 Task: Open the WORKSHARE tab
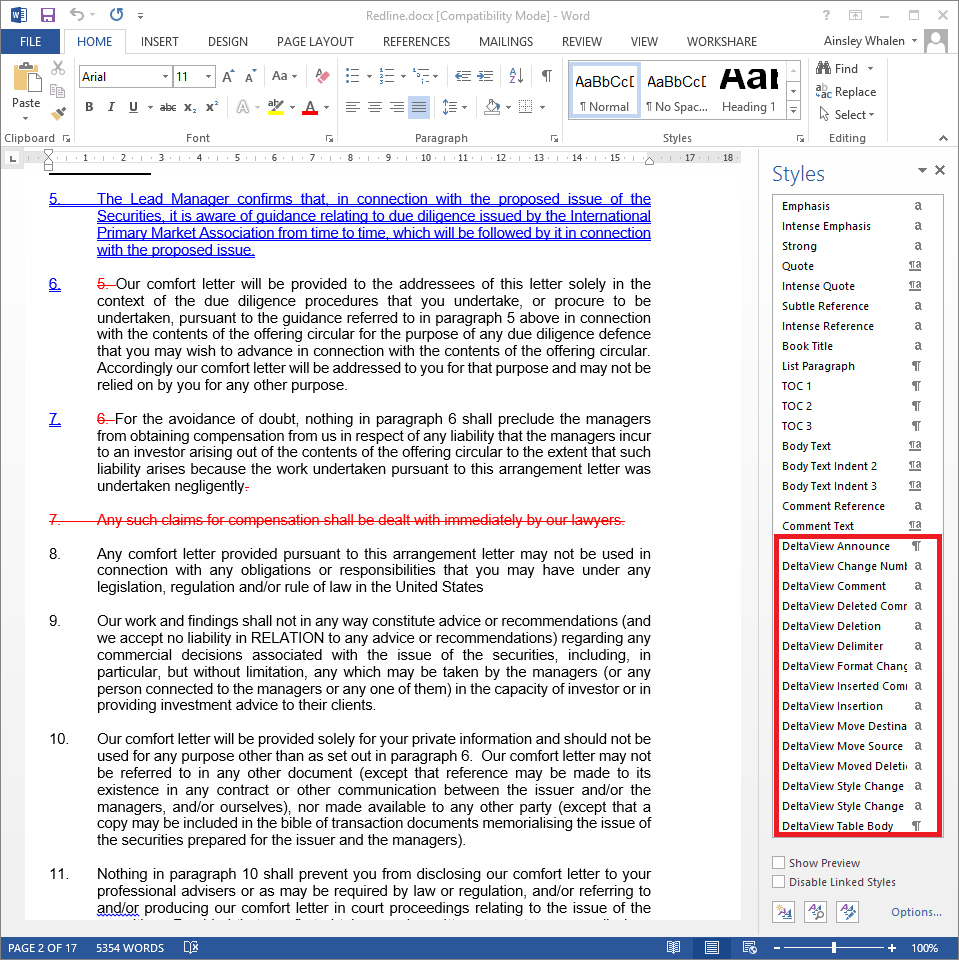tap(721, 42)
